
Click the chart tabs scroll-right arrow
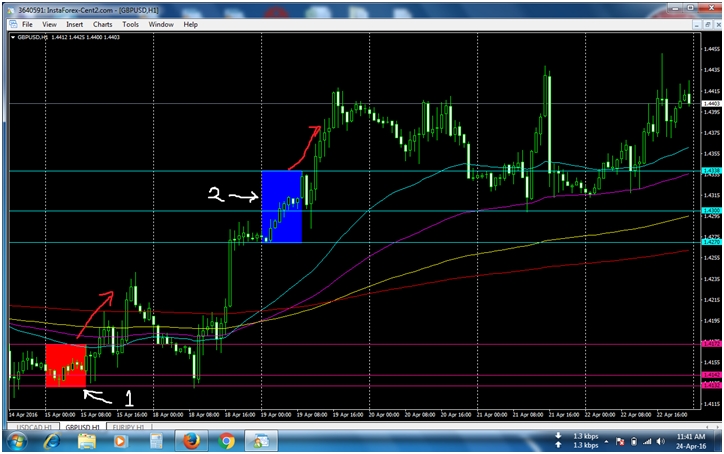click(x=718, y=426)
